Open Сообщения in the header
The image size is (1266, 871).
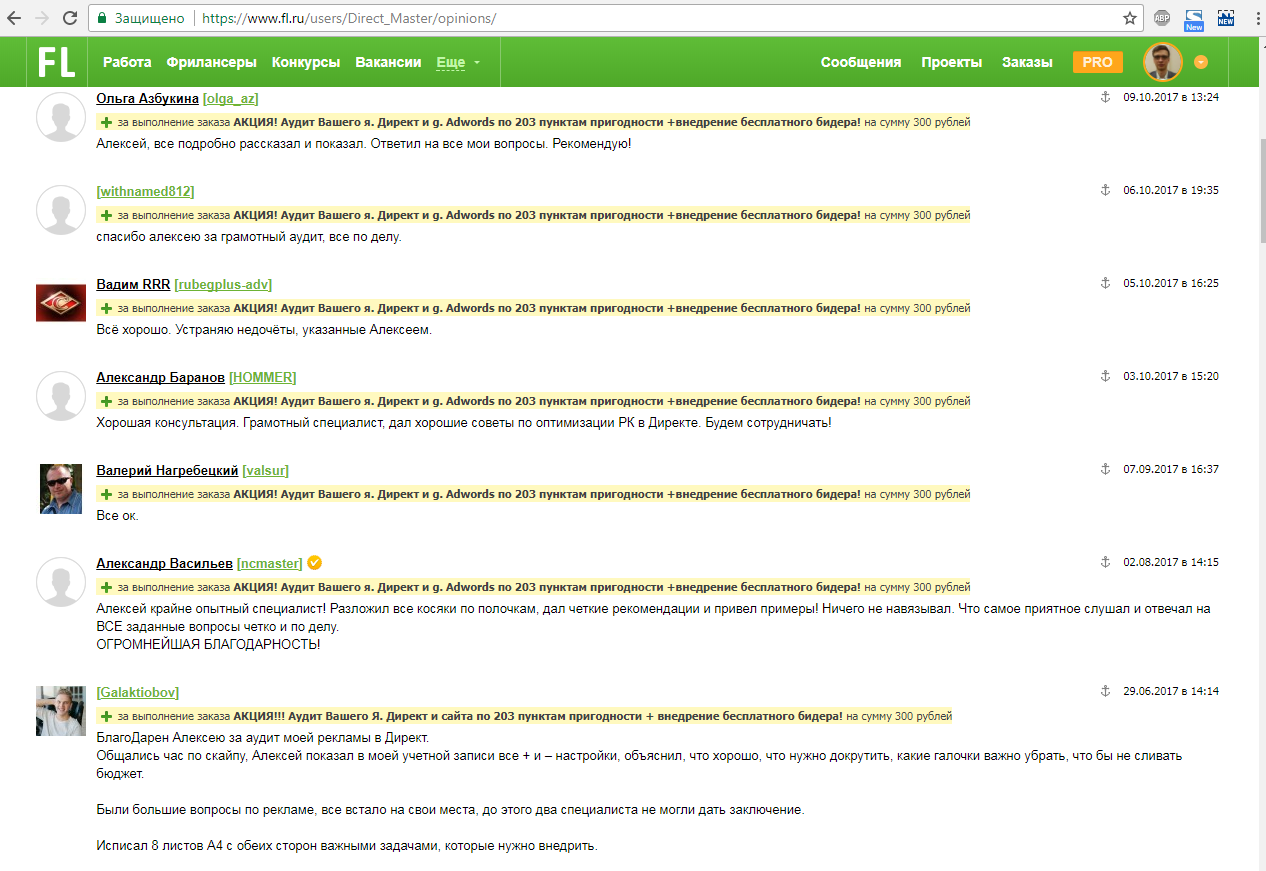pos(861,62)
